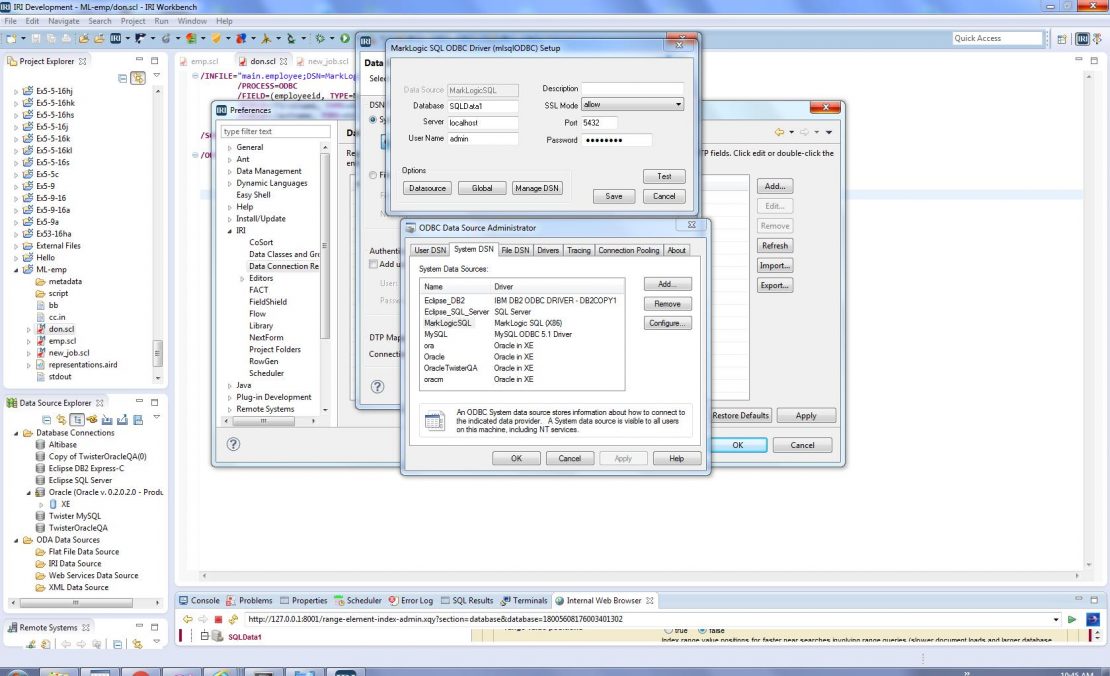Expand the General preferences node
The image size is (1110, 676).
tap(229, 148)
